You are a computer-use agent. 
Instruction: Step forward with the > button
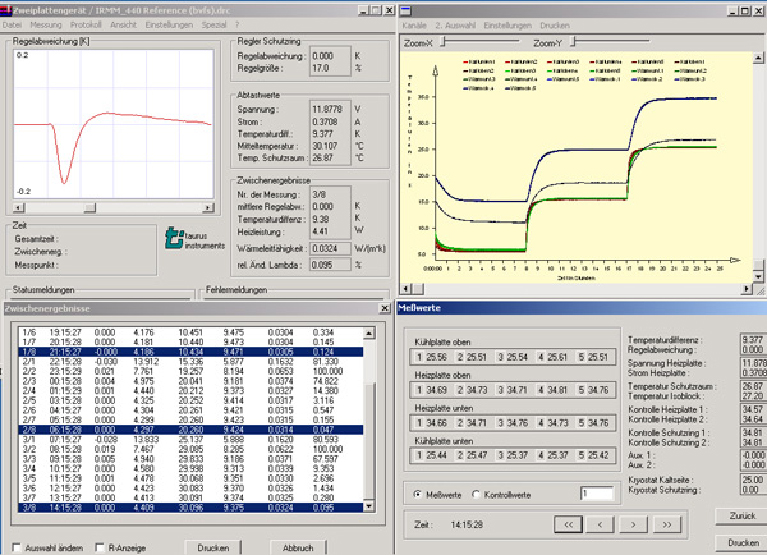(x=633, y=522)
